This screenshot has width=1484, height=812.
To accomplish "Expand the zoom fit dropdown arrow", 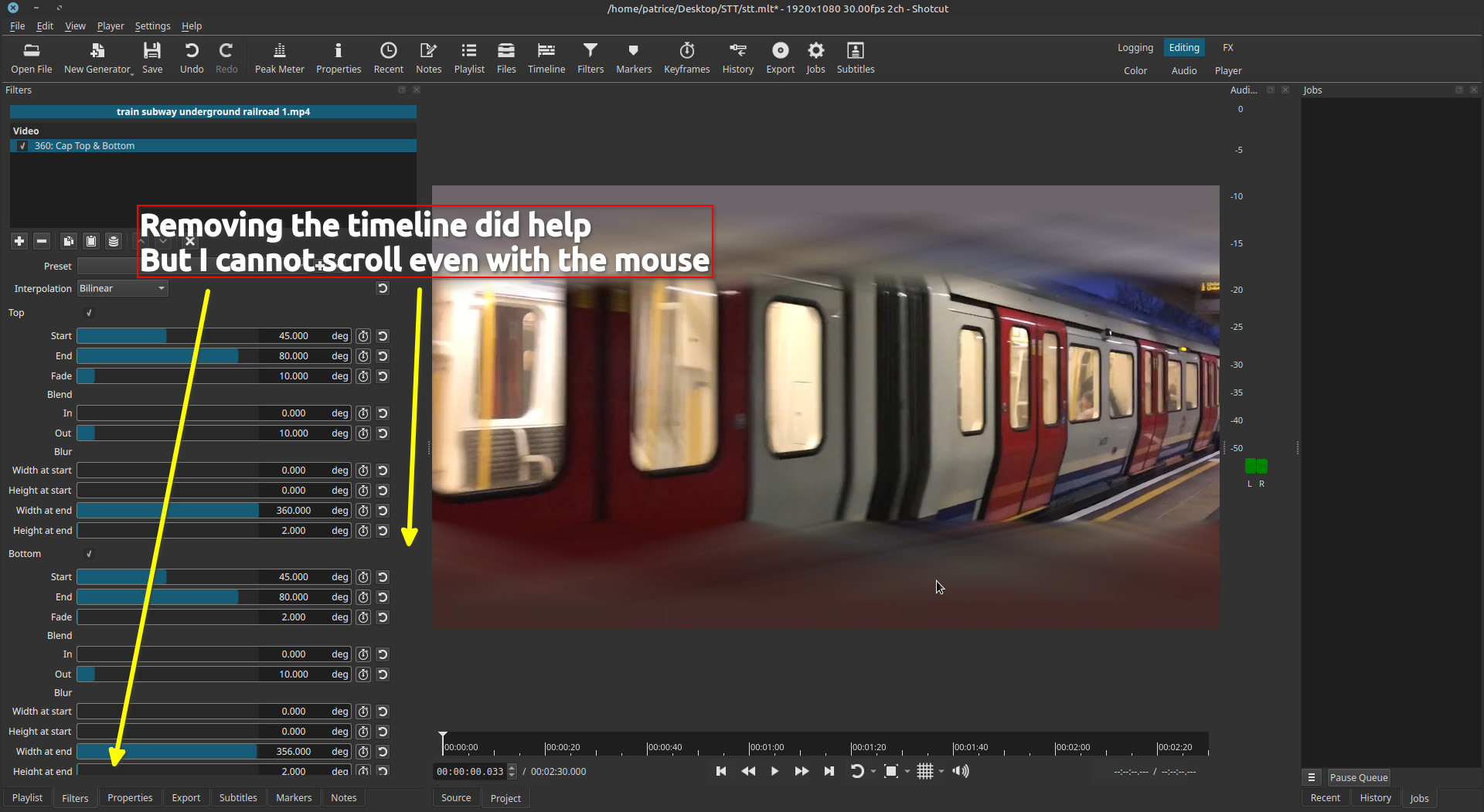I will click(907, 771).
